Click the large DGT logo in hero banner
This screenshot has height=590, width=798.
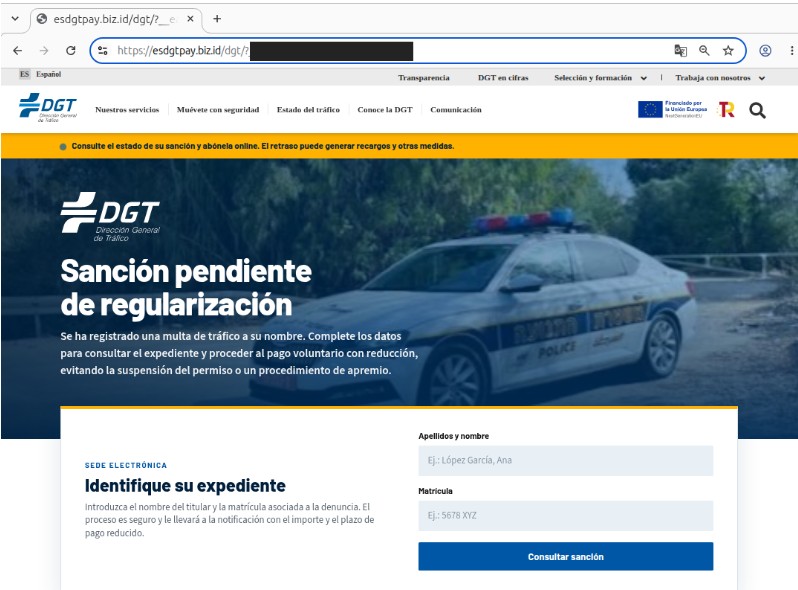click(110, 216)
